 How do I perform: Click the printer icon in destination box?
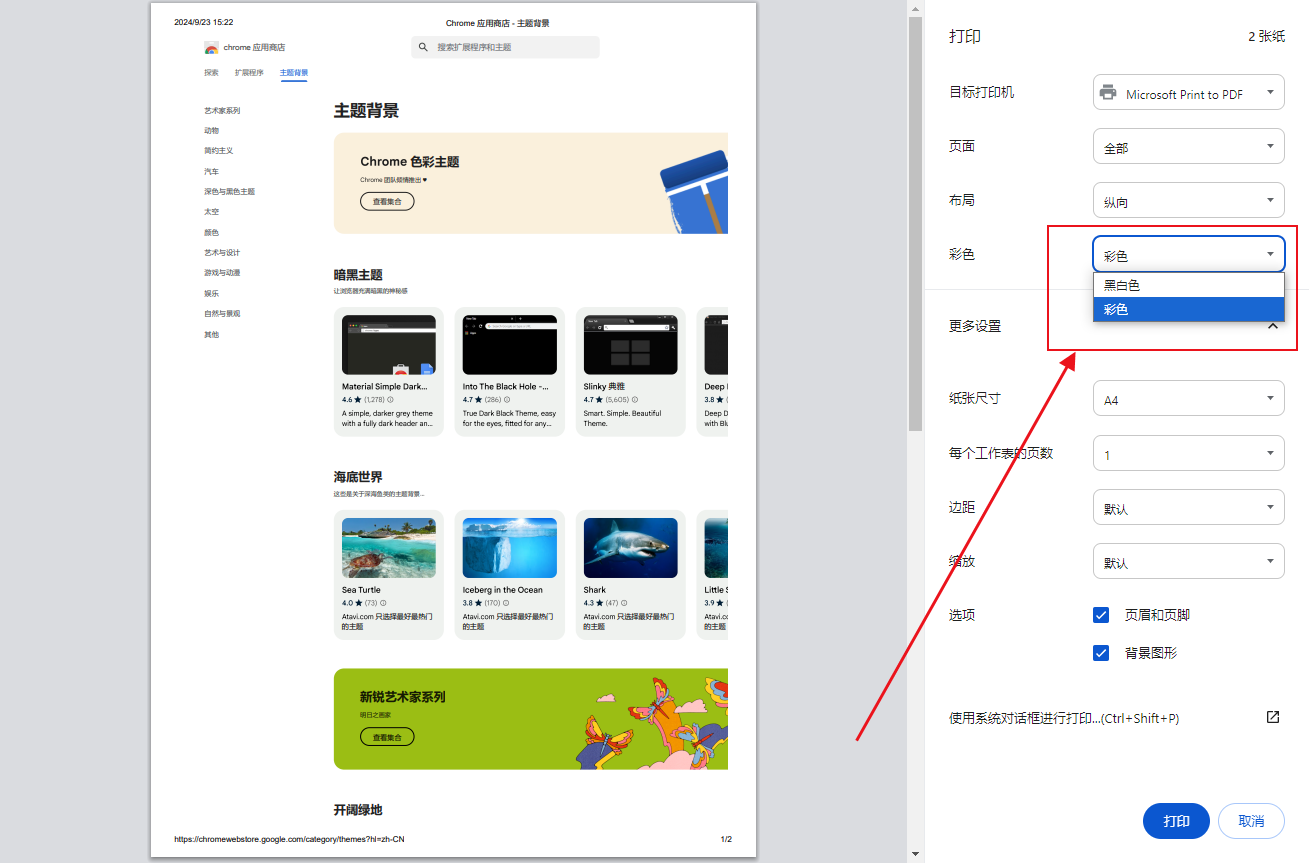coord(1108,93)
